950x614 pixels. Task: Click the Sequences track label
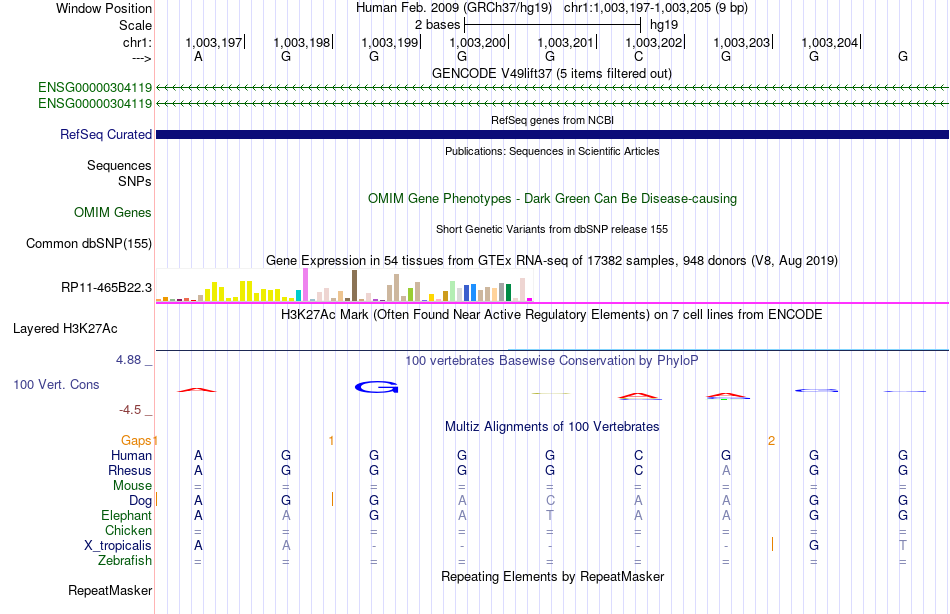pos(119,165)
